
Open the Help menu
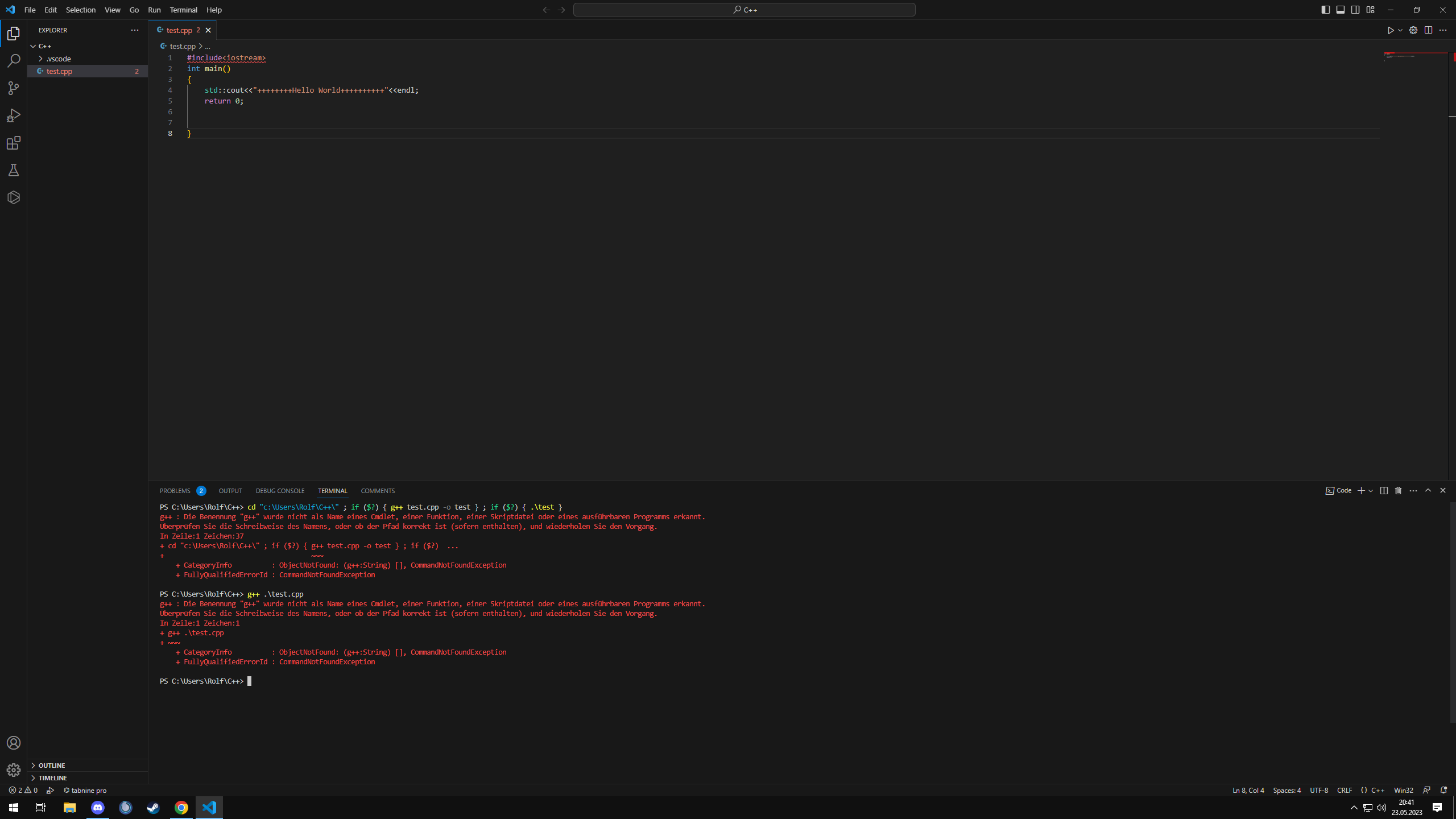pyautogui.click(x=214, y=10)
